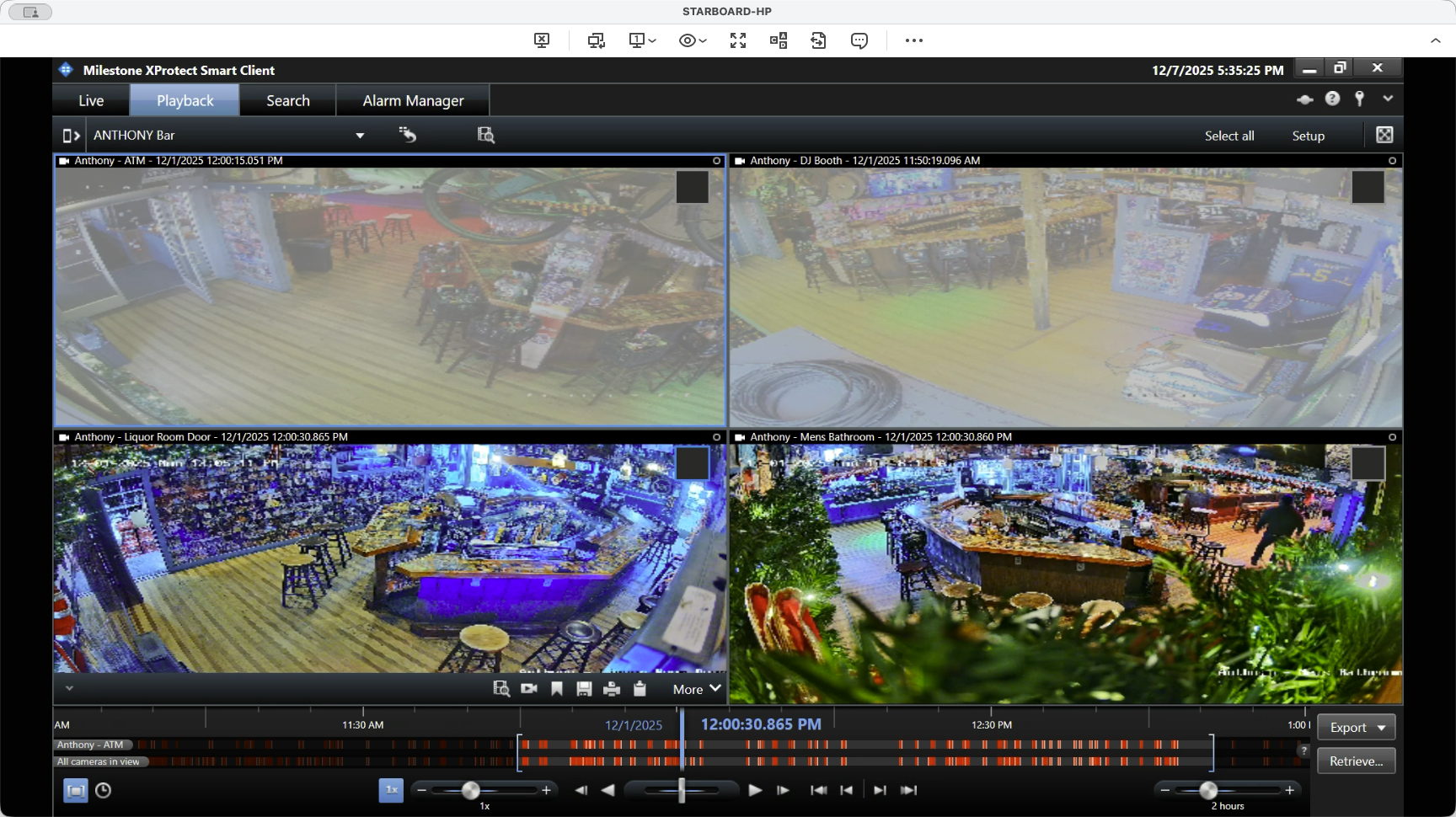The image size is (1456, 817).
Task: Click the timeline at the 12:30 PM mark
Action: coord(992,724)
